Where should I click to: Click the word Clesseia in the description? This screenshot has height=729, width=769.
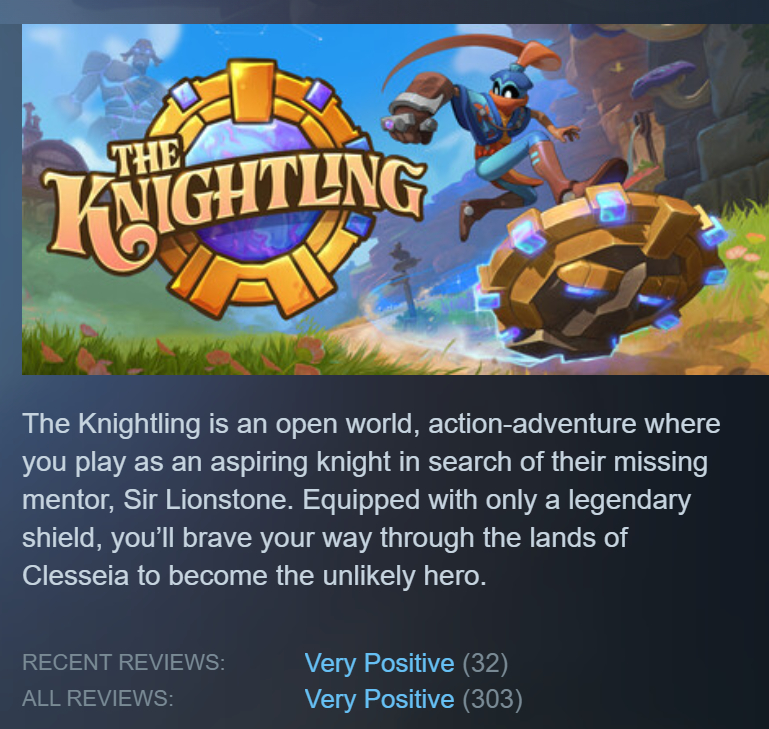[76, 575]
